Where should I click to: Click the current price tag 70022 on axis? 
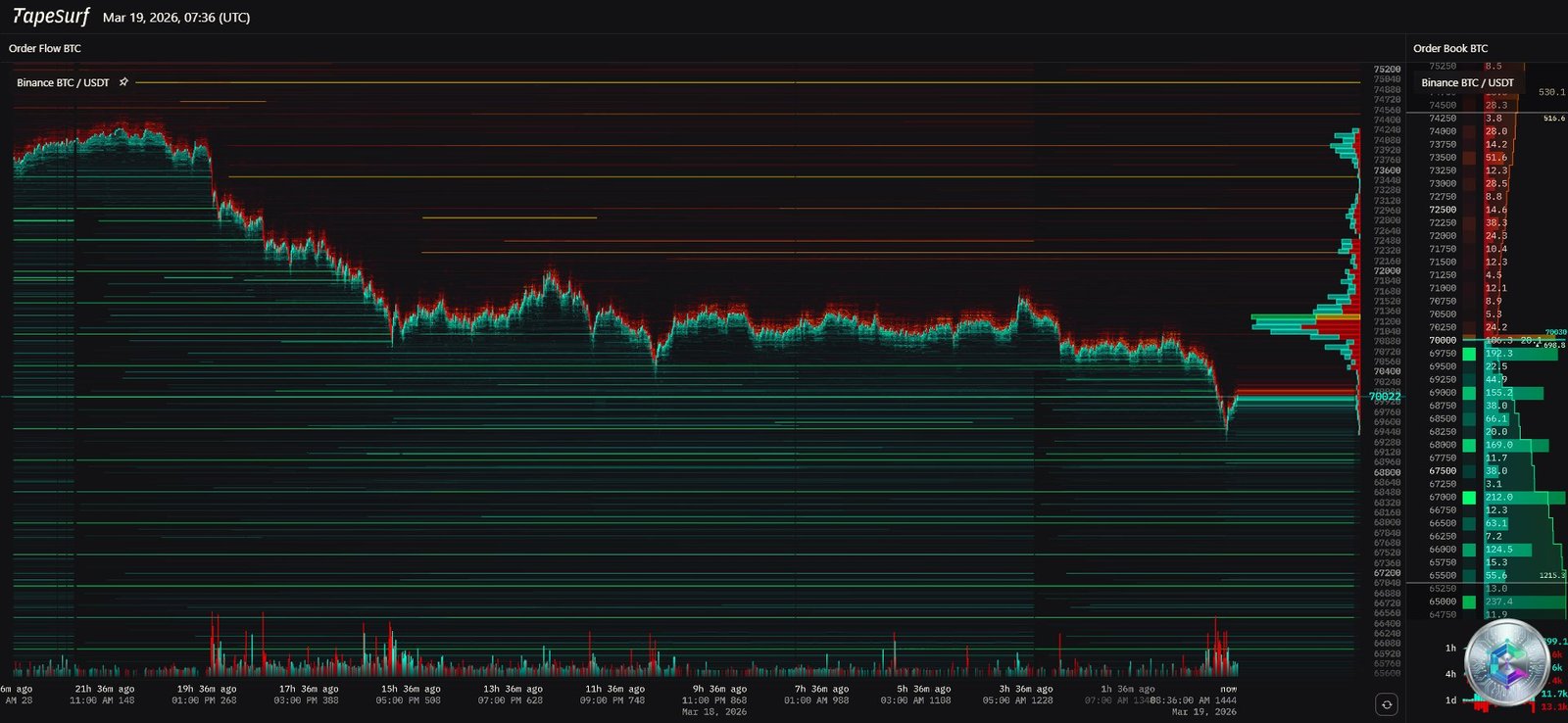pyautogui.click(x=1385, y=396)
